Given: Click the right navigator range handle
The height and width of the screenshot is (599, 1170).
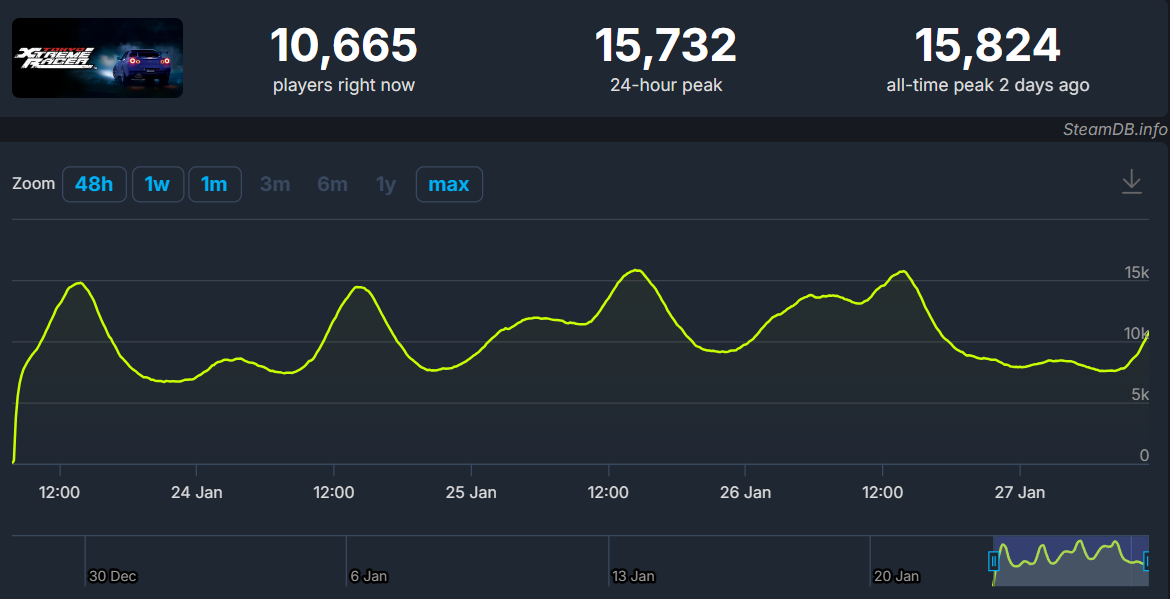Looking at the screenshot, I should click(x=1148, y=561).
